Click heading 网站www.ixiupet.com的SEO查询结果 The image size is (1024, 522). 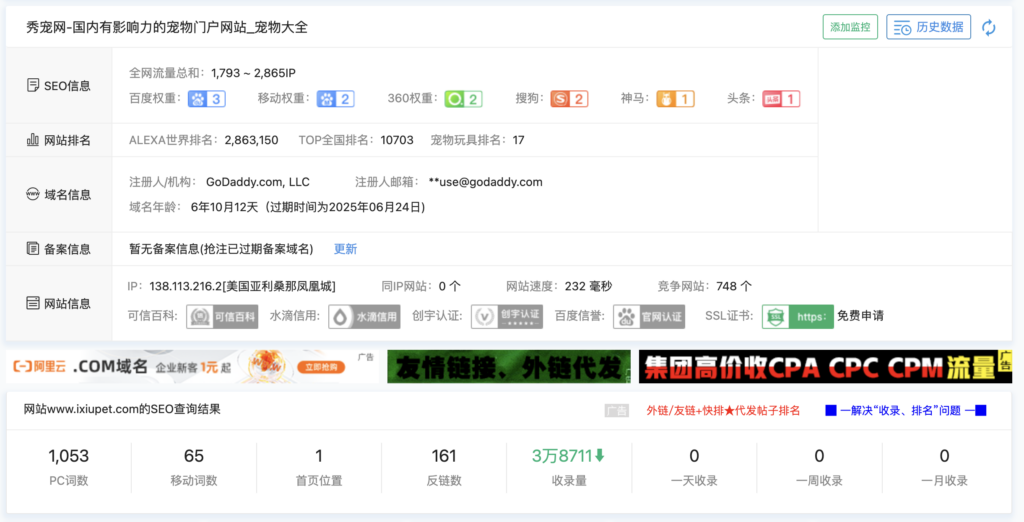[122, 410]
